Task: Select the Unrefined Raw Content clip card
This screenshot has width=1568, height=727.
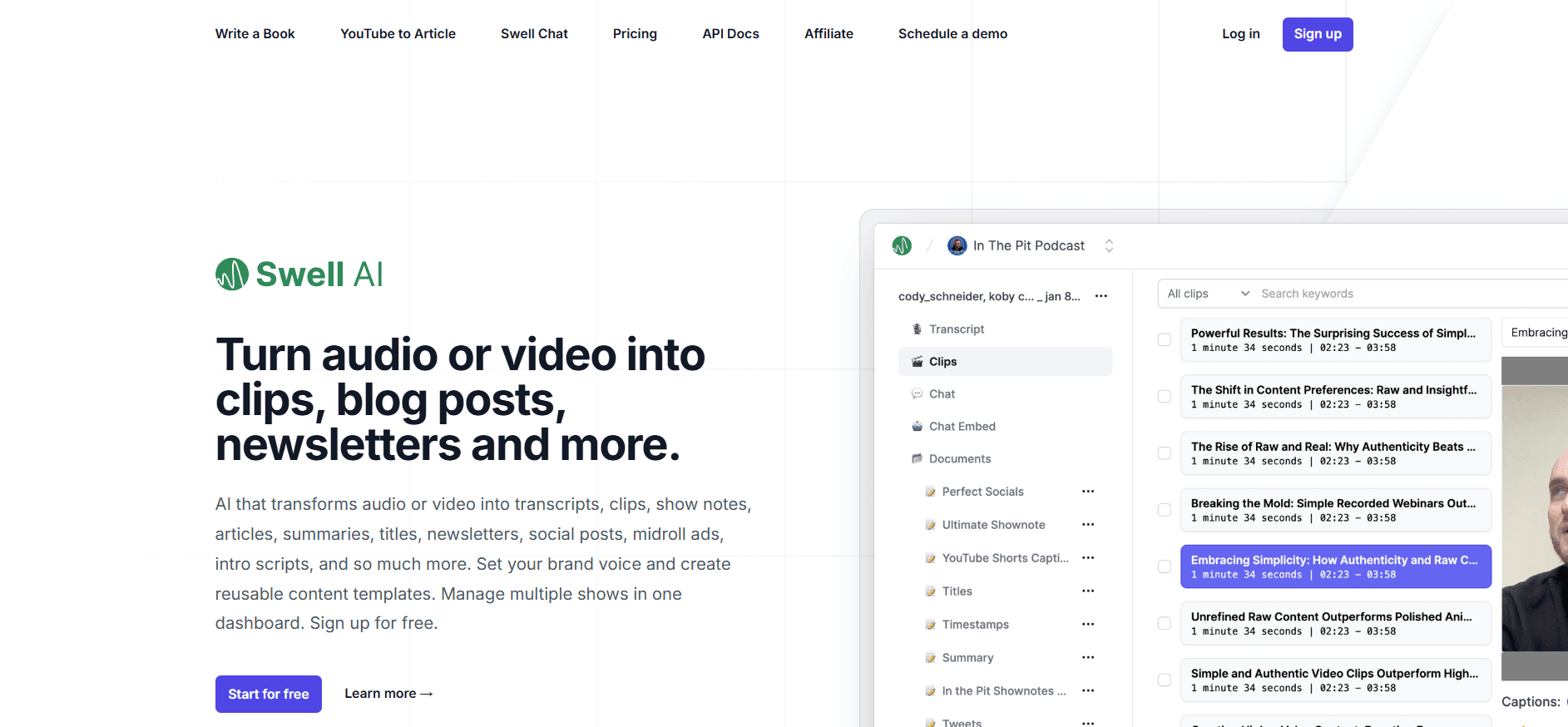Action: coord(1335,623)
